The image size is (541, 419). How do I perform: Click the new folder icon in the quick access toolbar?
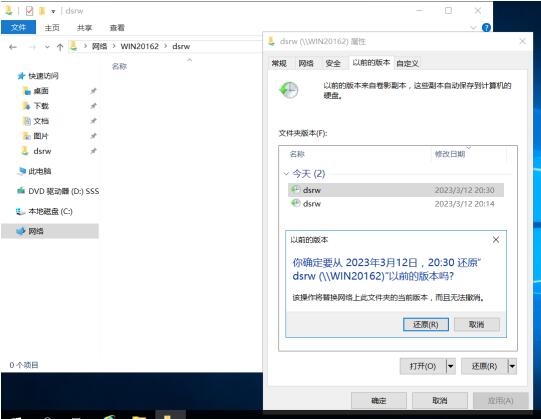42,11
